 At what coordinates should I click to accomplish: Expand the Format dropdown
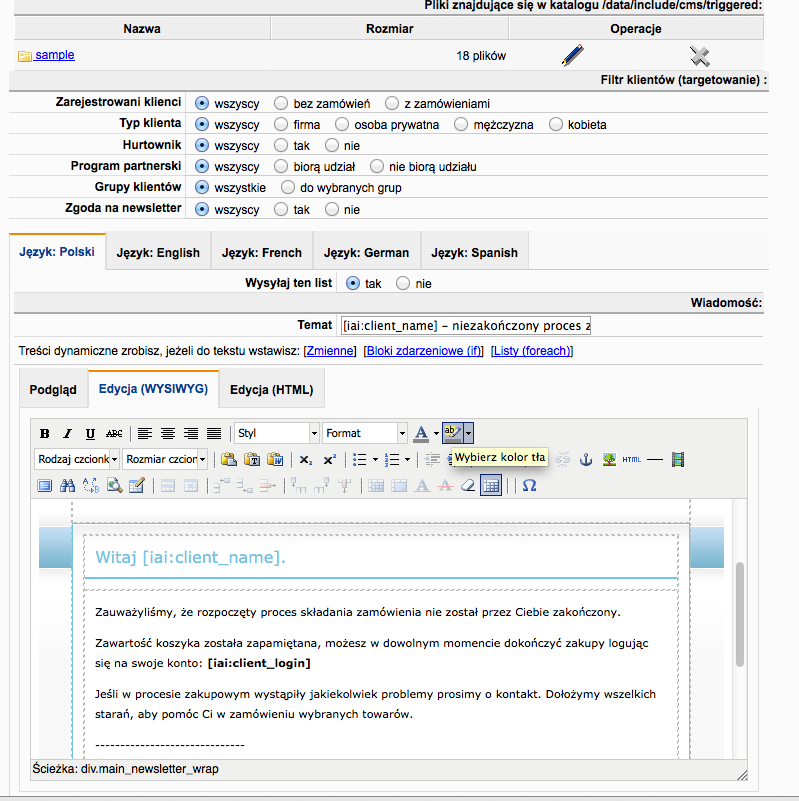365,433
